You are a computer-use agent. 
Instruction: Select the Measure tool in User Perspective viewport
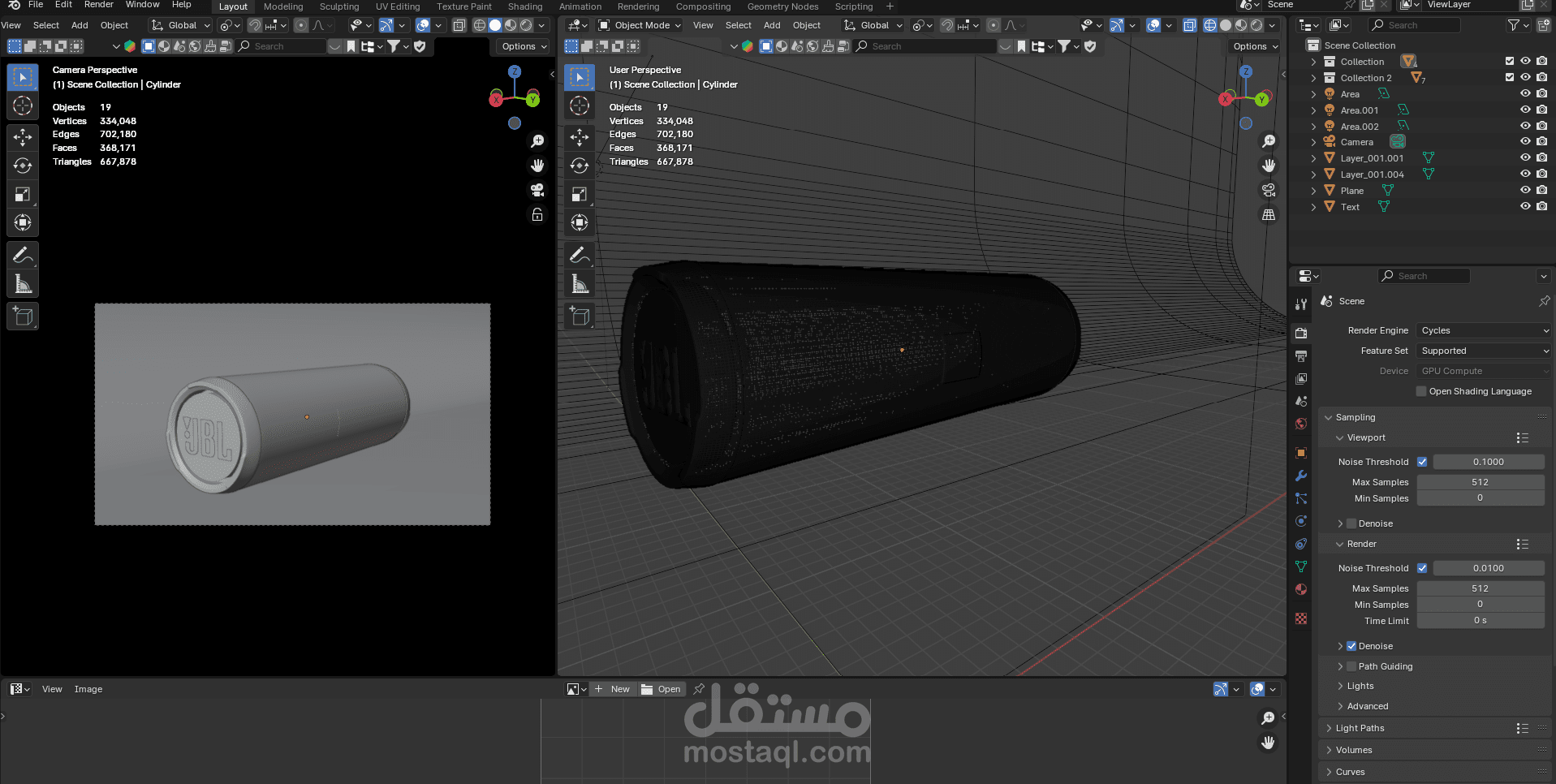point(580,284)
